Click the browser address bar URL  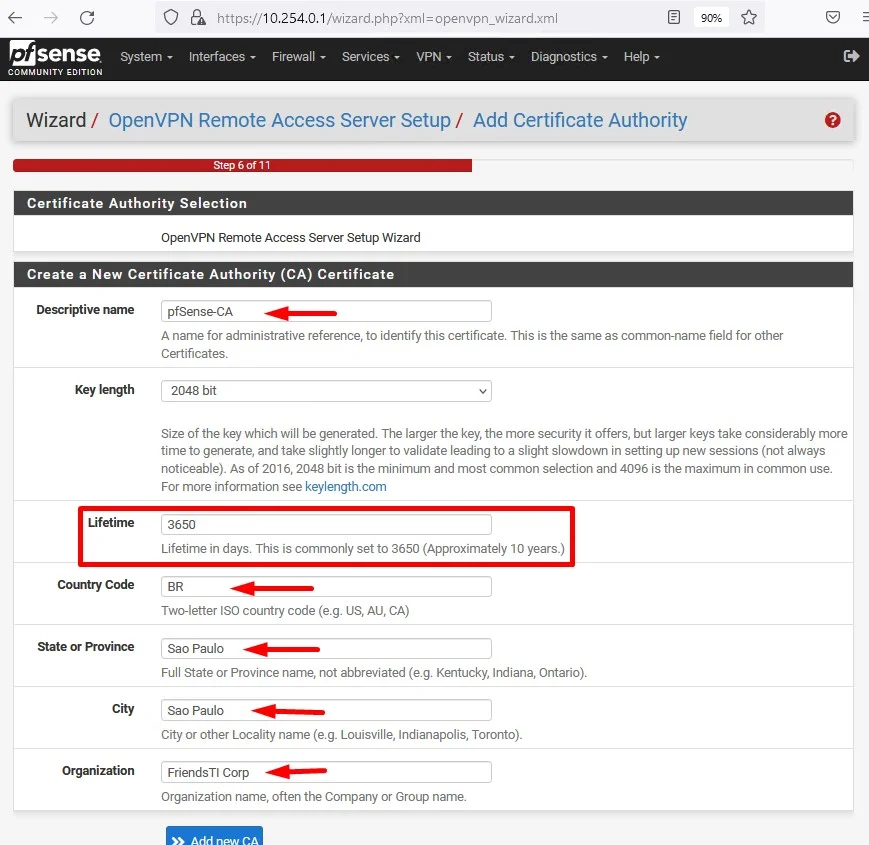(387, 18)
